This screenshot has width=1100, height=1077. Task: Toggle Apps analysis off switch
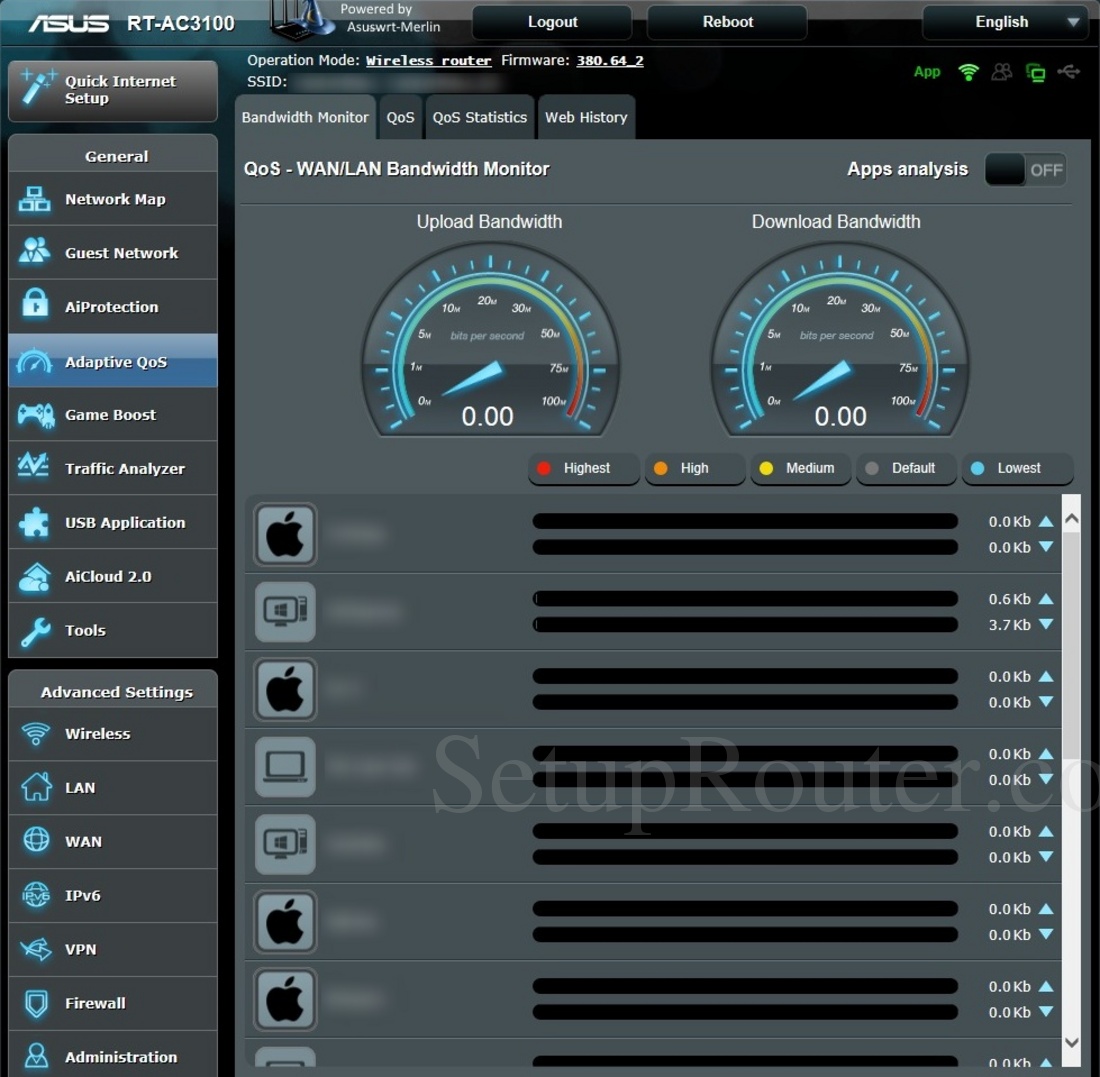tap(1026, 170)
